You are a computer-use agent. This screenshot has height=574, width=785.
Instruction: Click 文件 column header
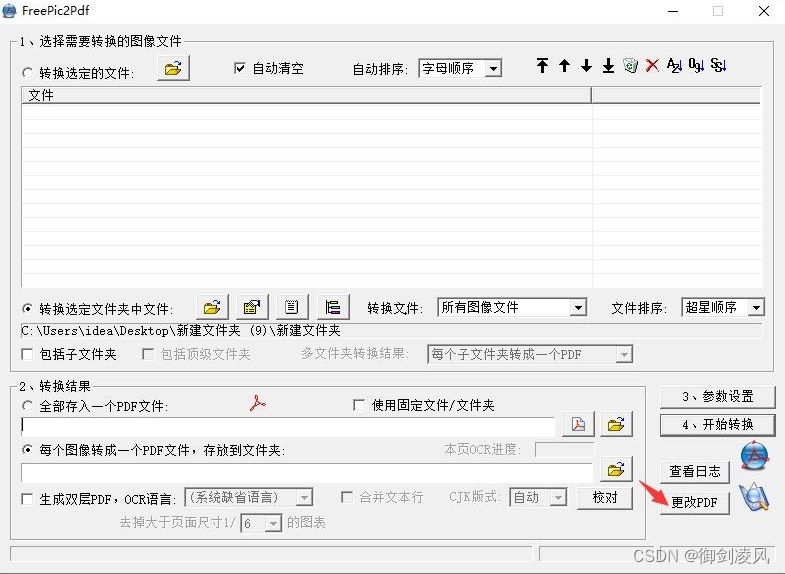(x=306, y=95)
